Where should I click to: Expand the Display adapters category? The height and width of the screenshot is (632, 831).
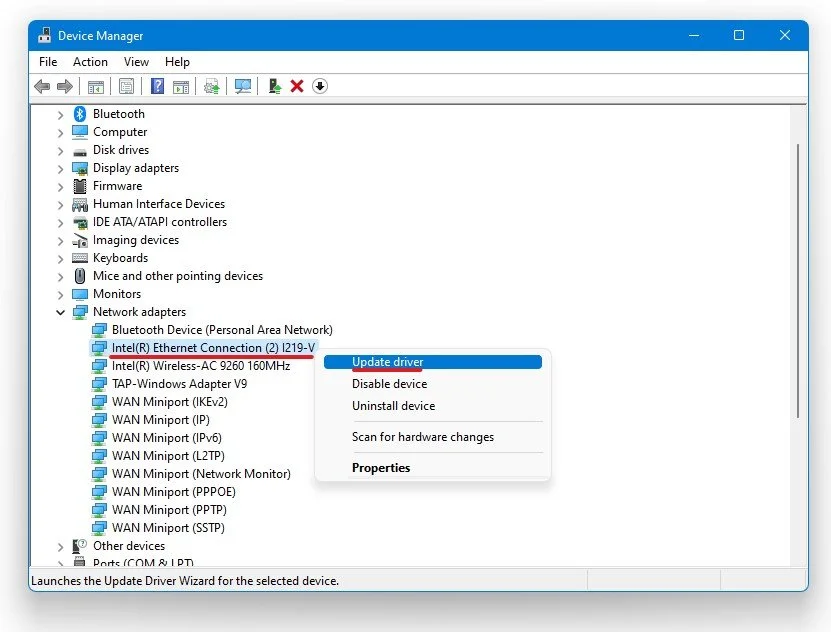(60, 168)
